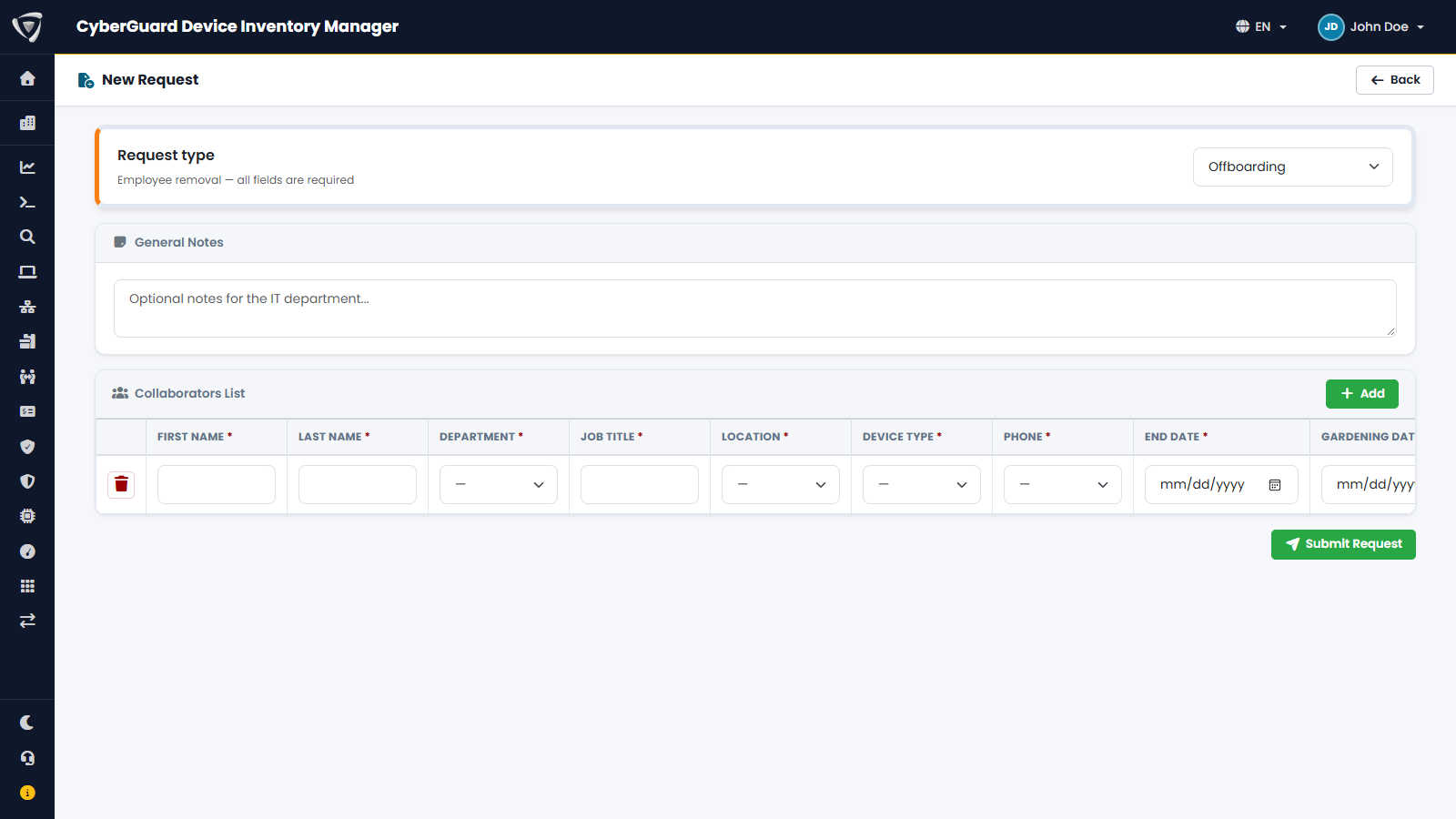Delete the collaborator row with trash icon

point(121,485)
